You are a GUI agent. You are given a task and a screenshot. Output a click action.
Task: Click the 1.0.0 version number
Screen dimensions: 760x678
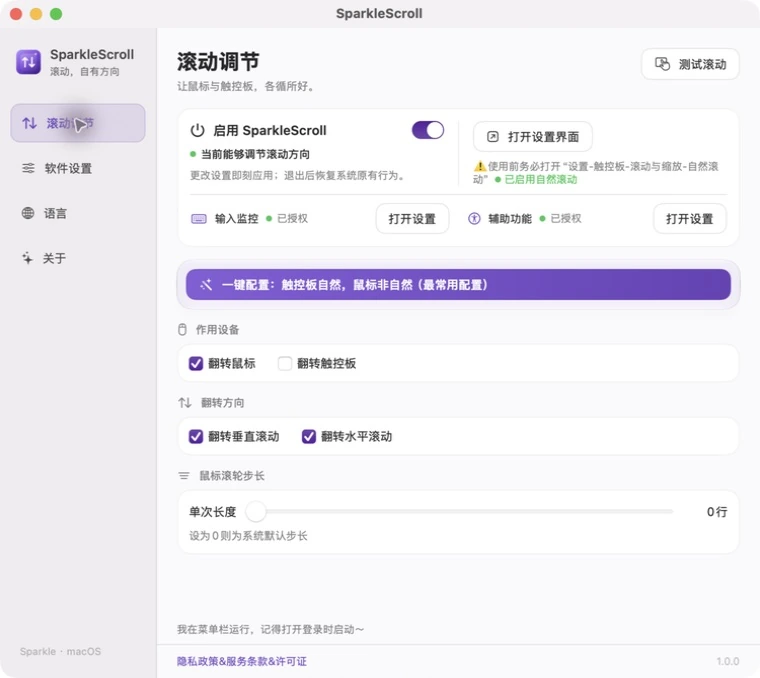click(x=728, y=662)
